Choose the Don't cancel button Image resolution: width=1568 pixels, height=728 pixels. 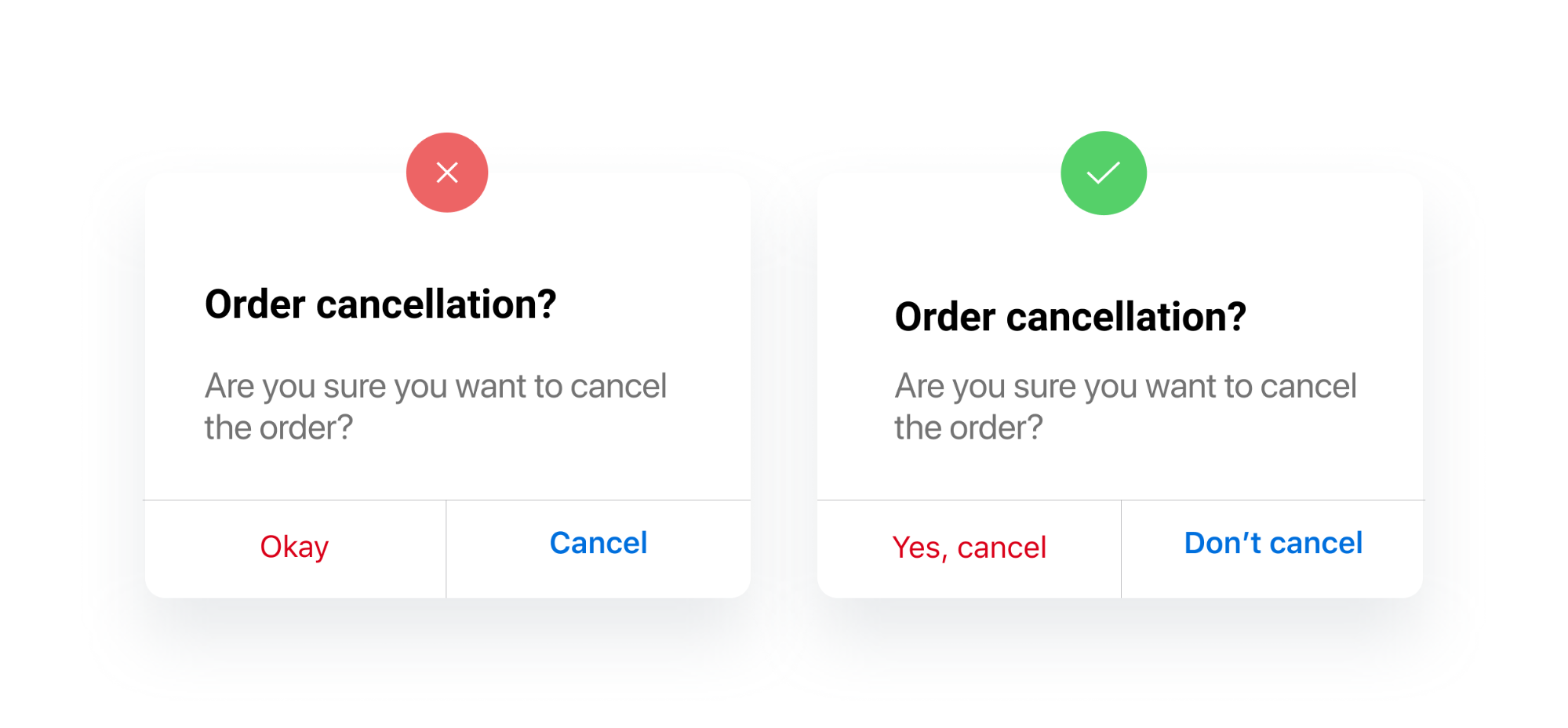coord(1272,543)
